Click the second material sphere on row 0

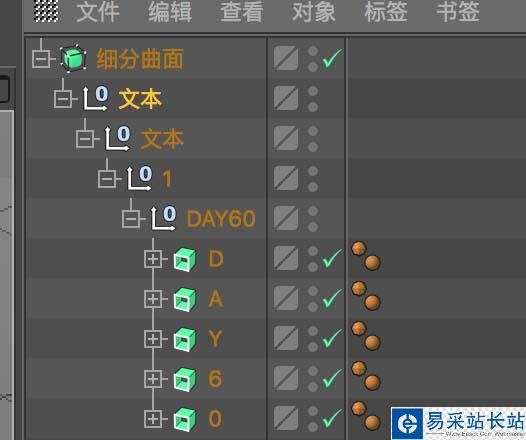pos(372,422)
